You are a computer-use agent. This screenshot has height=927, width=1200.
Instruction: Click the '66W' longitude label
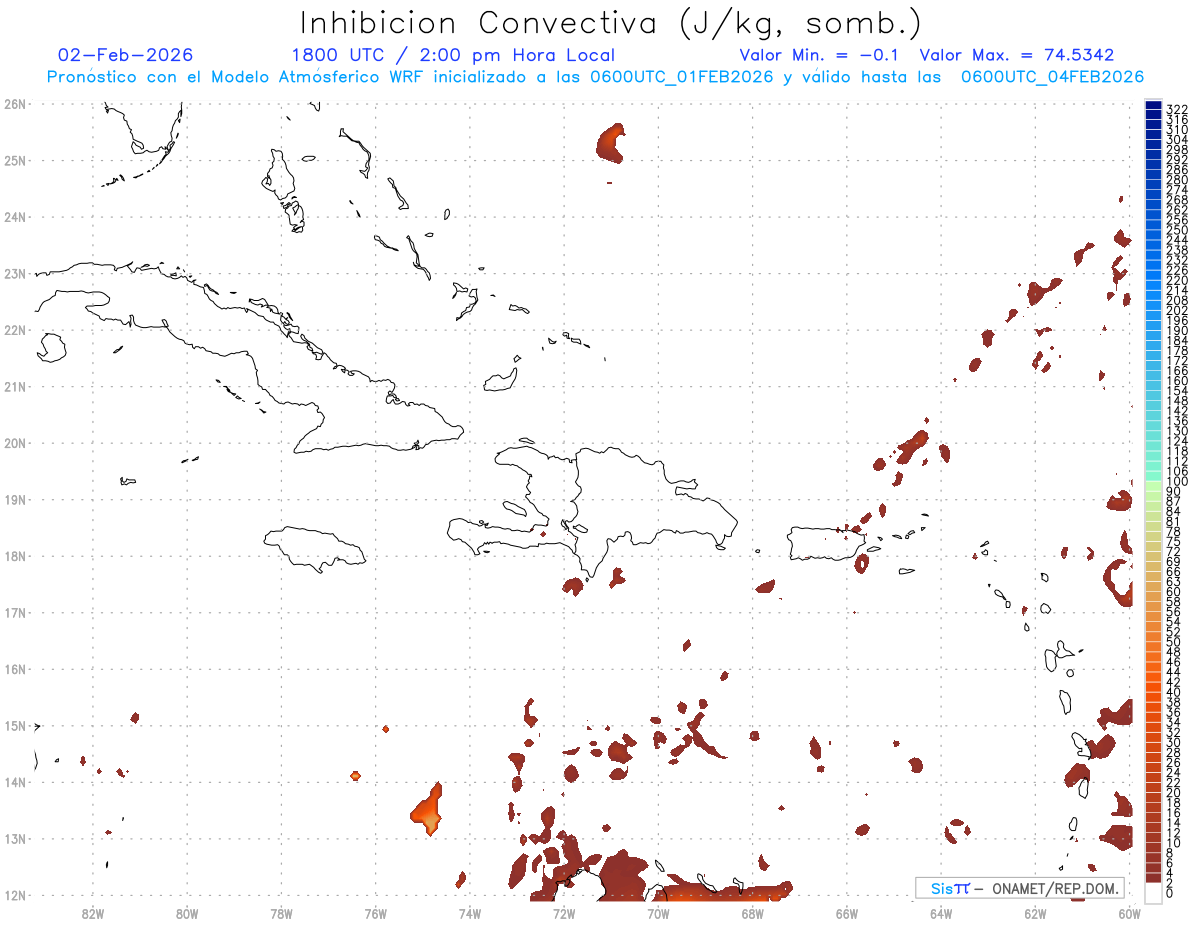coord(847,913)
